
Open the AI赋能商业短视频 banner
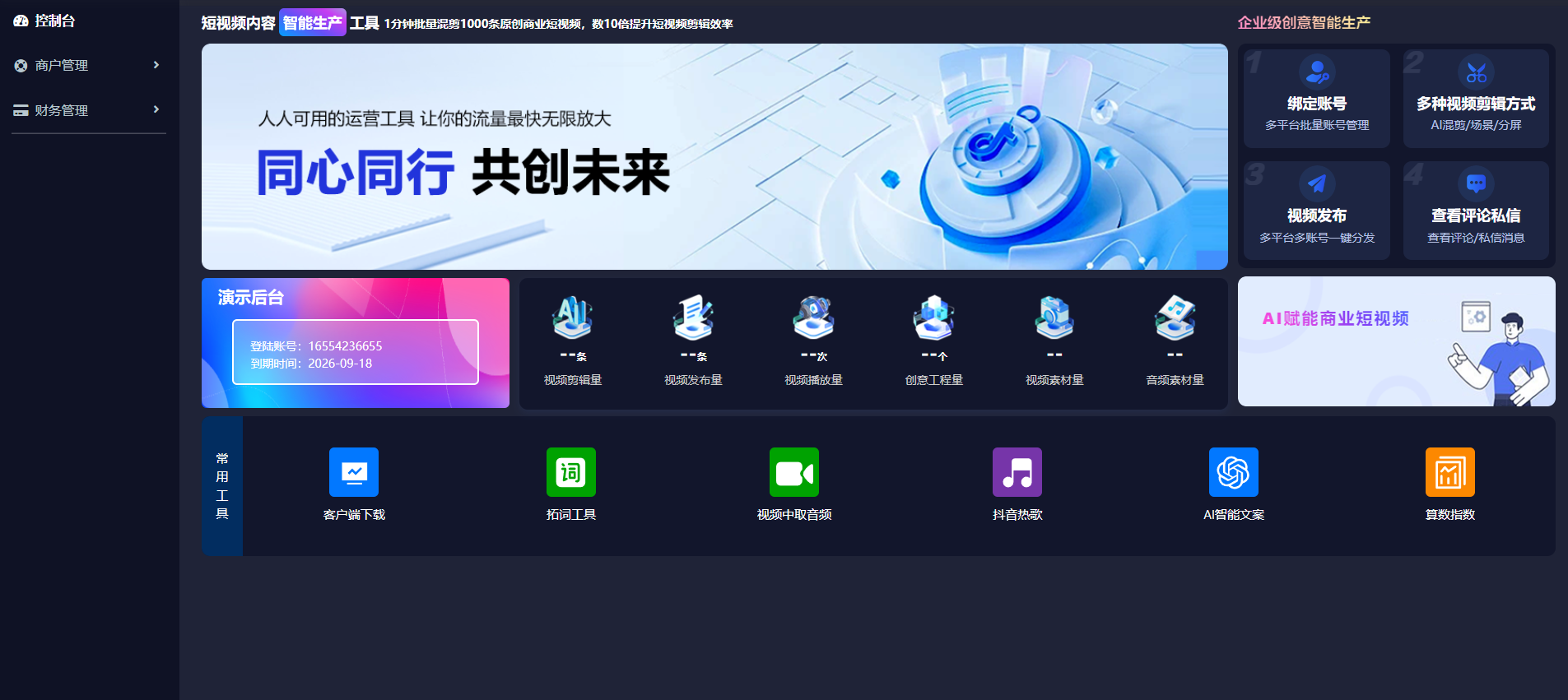[x=1396, y=341]
